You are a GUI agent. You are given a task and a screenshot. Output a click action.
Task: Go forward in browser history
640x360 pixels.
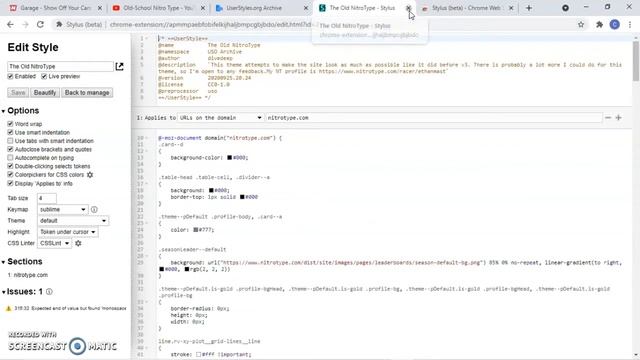tap(25, 24)
